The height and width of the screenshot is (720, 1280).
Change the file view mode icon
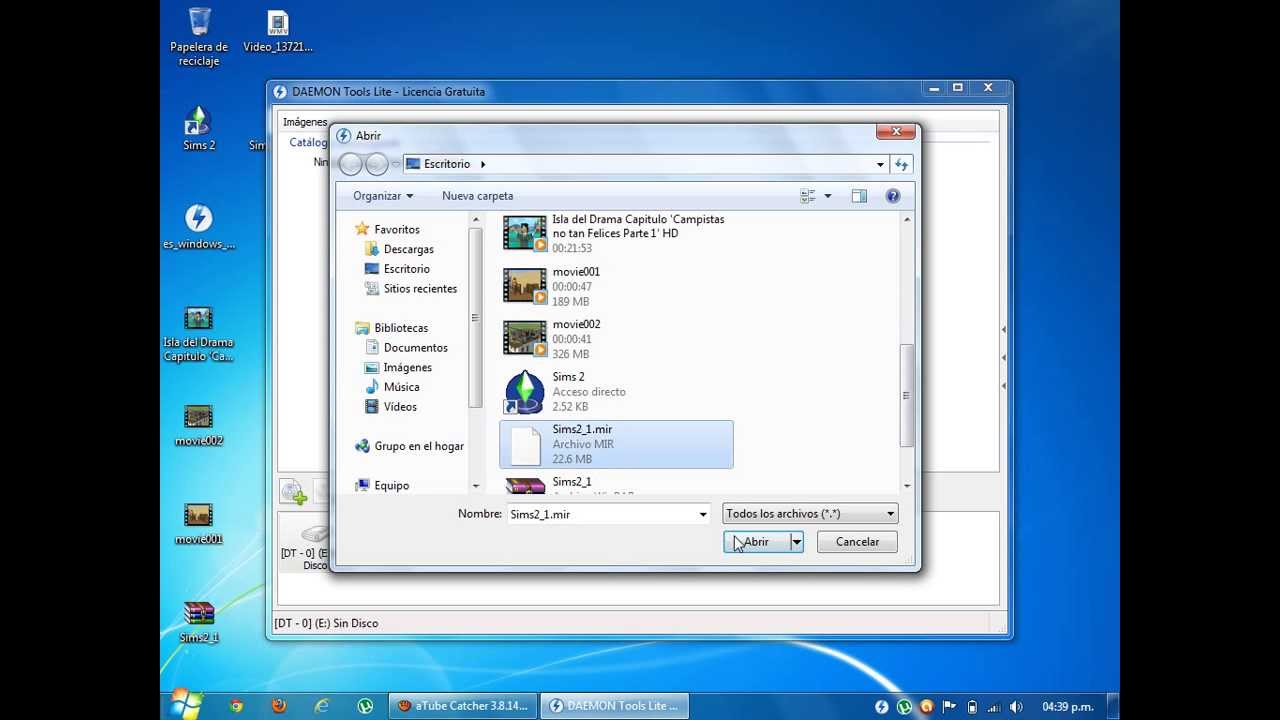tap(808, 196)
